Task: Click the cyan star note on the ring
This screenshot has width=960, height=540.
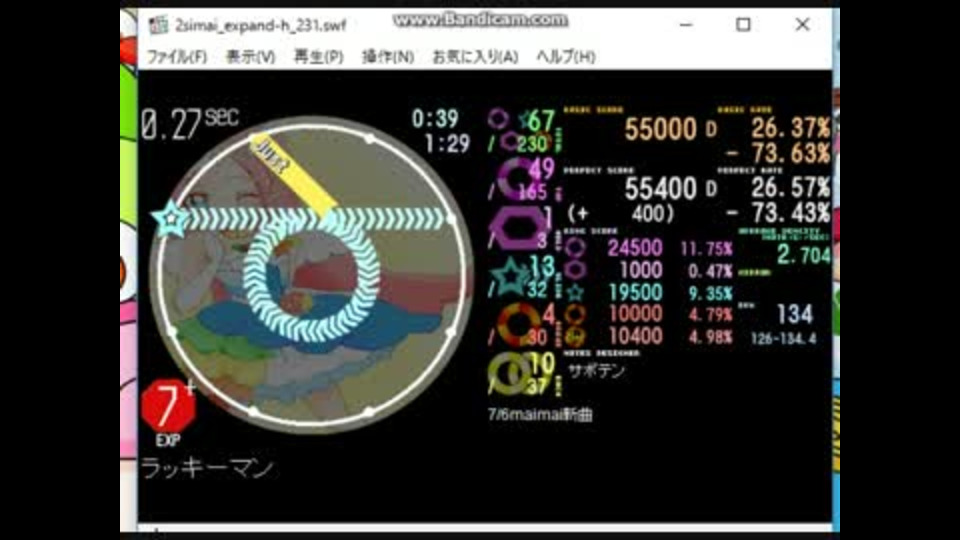Action: [x=170, y=219]
